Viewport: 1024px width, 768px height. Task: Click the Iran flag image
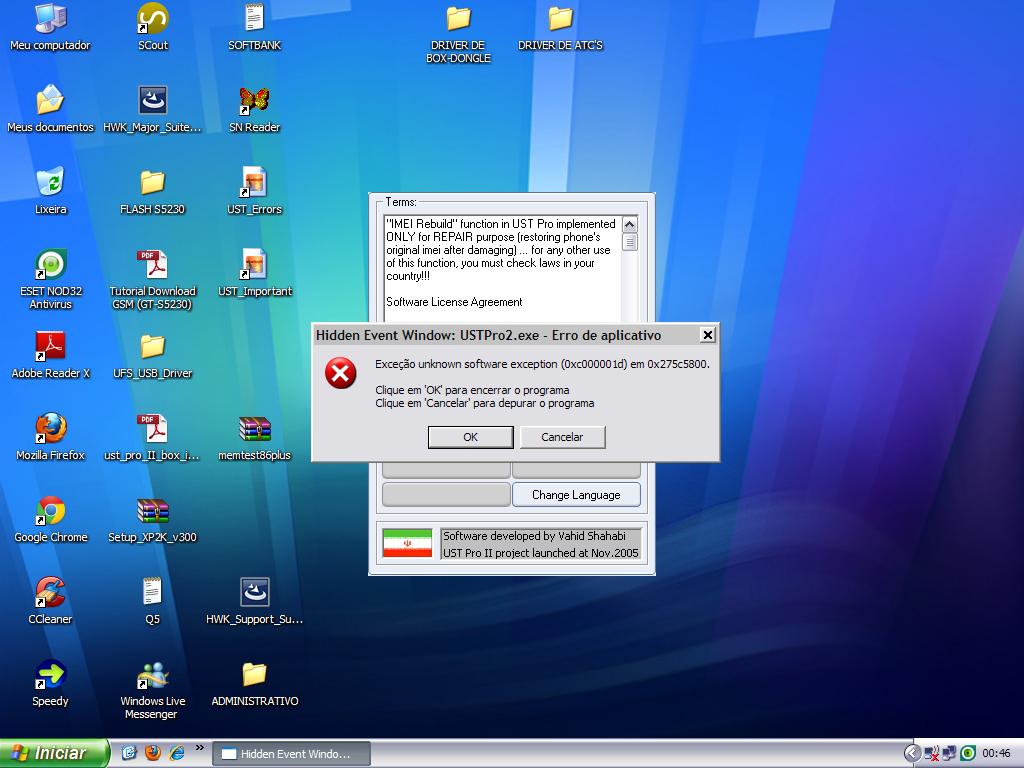click(407, 543)
